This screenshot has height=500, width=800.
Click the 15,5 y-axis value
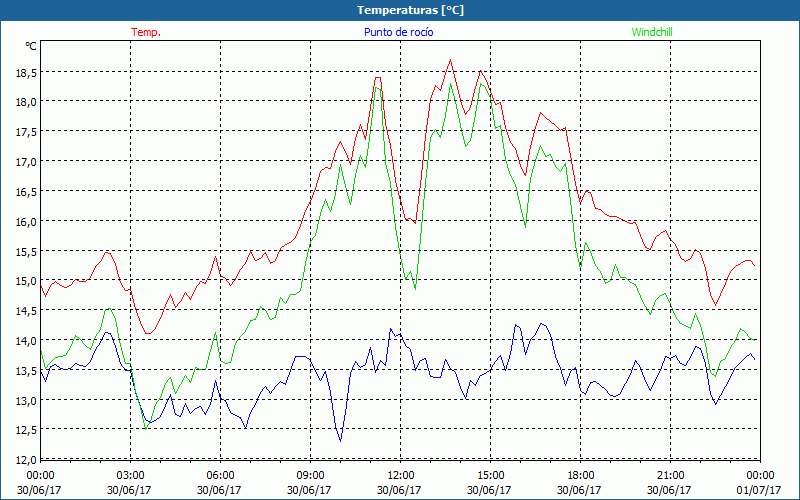[x=26, y=252]
